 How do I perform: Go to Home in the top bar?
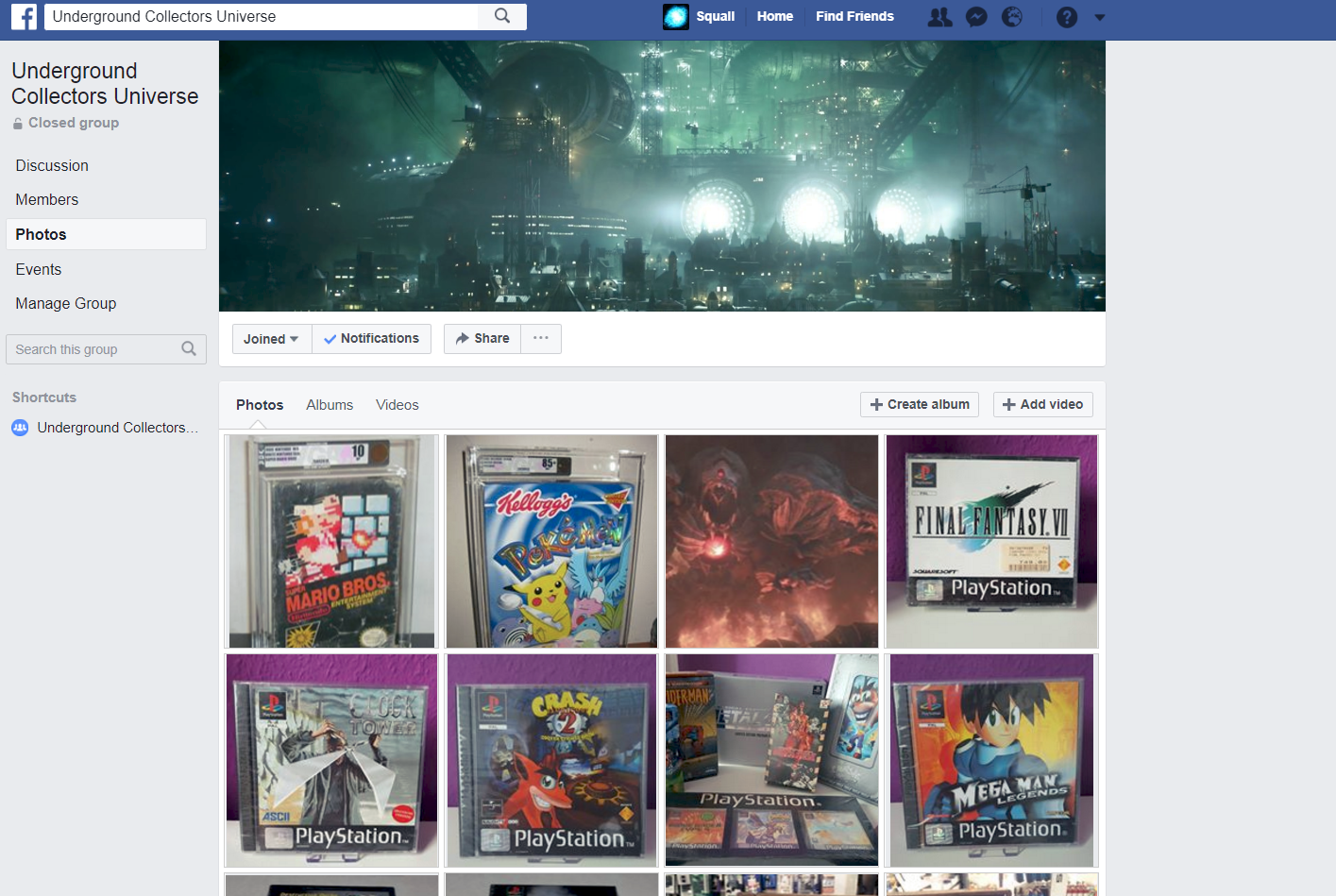coord(775,16)
